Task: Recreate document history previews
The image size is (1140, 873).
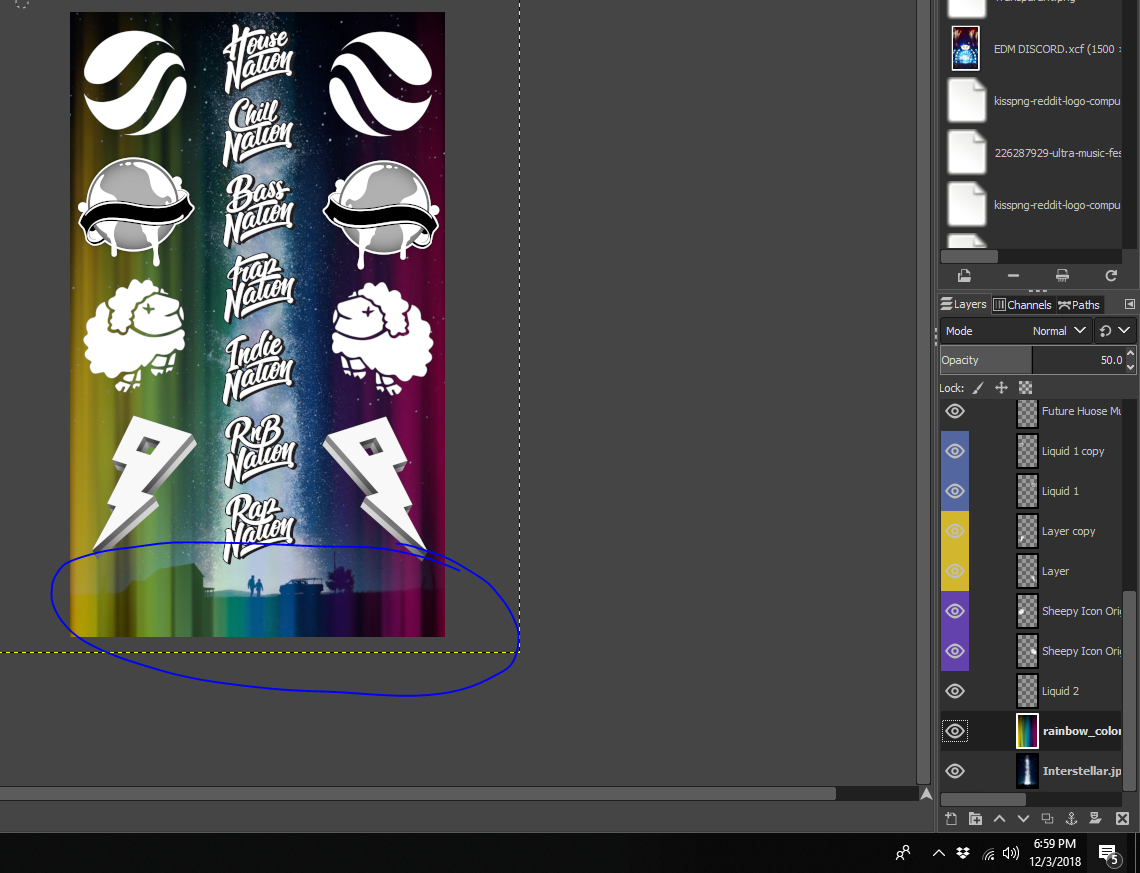Action: pyautogui.click(x=1111, y=275)
